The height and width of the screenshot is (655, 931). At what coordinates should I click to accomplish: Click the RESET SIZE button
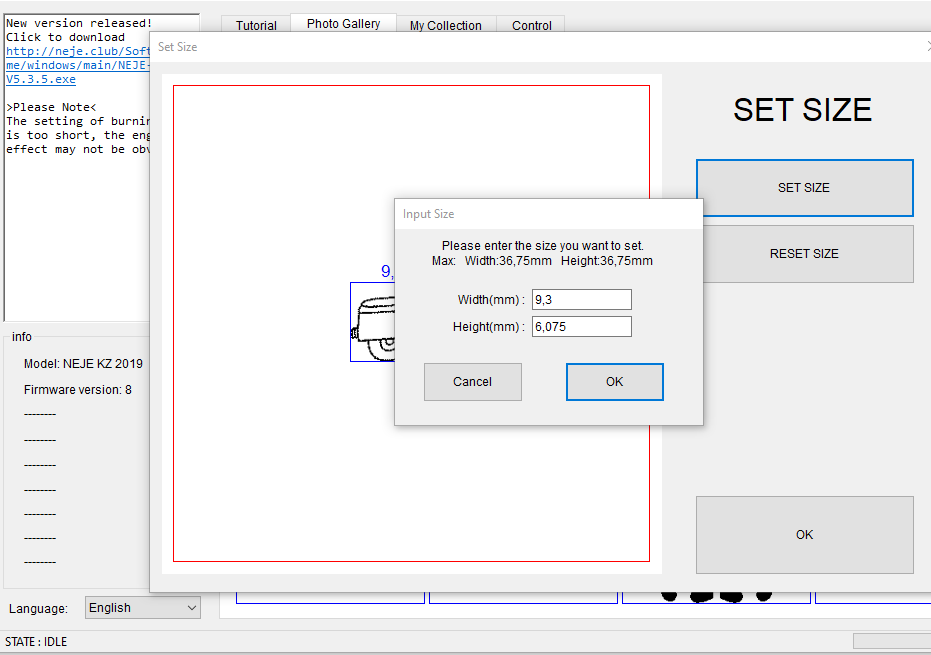tap(804, 254)
